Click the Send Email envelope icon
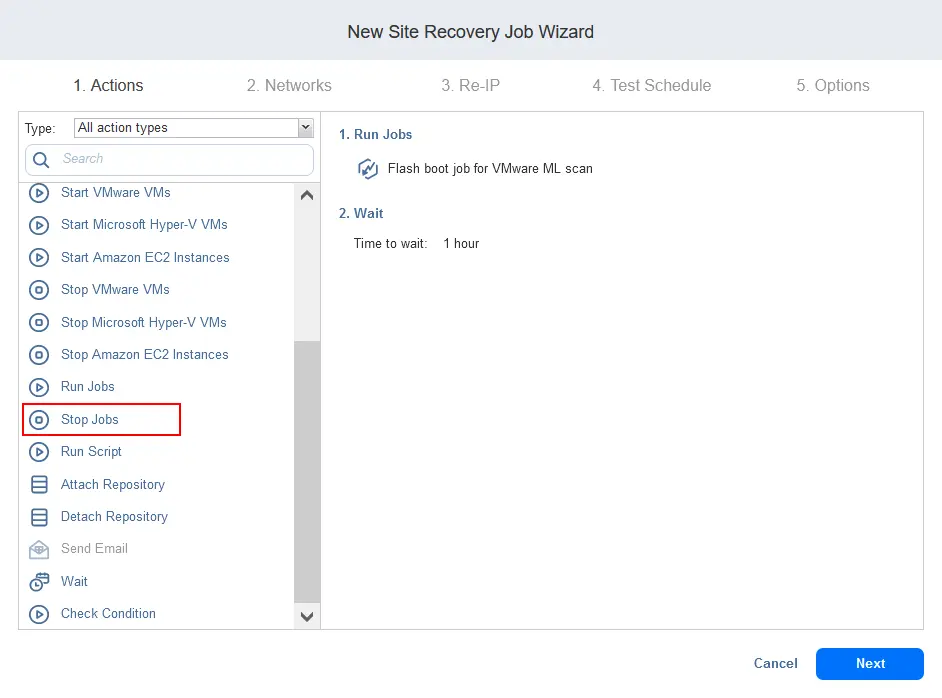 point(39,549)
